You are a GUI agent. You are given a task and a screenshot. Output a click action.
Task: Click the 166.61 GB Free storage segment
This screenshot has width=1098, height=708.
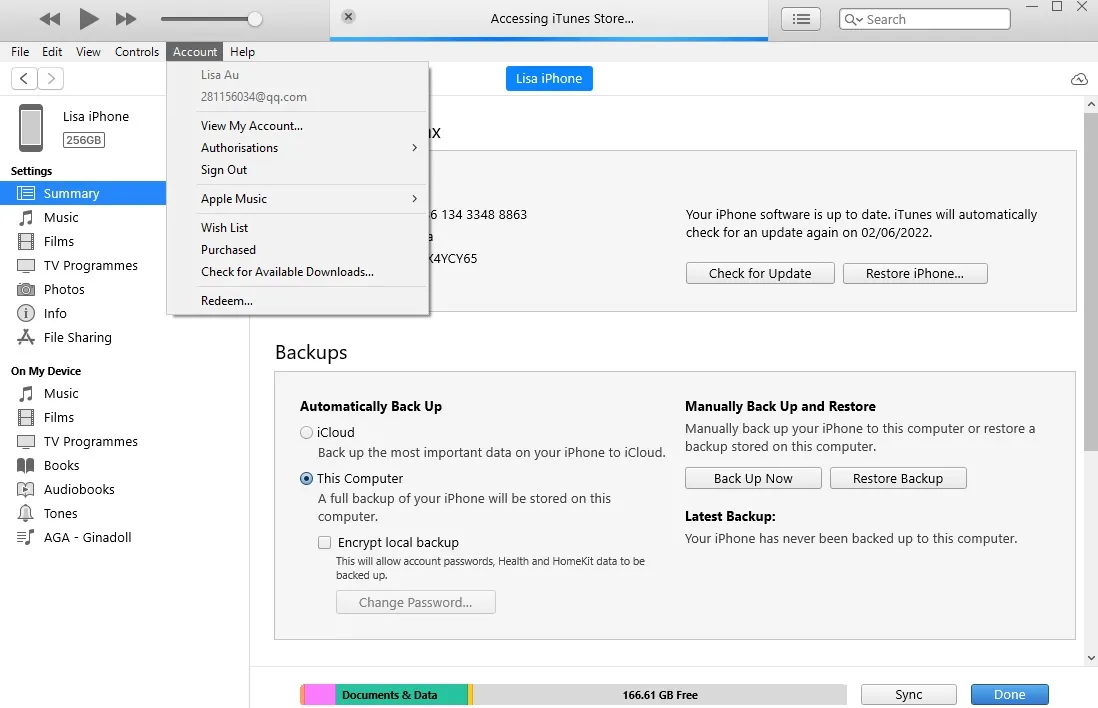click(660, 695)
